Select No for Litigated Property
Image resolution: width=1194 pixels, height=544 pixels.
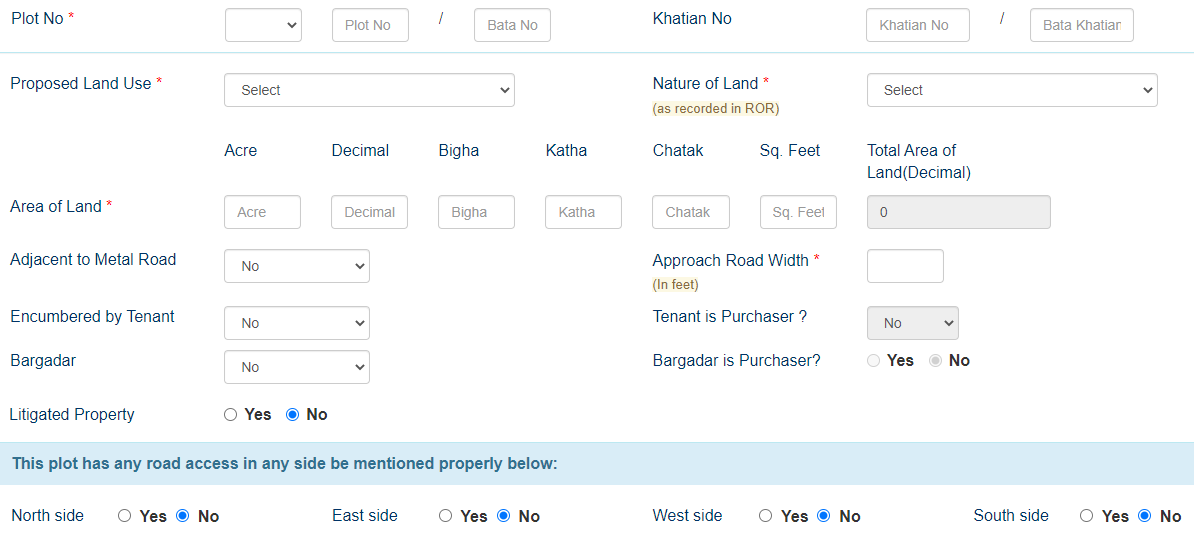click(x=293, y=414)
